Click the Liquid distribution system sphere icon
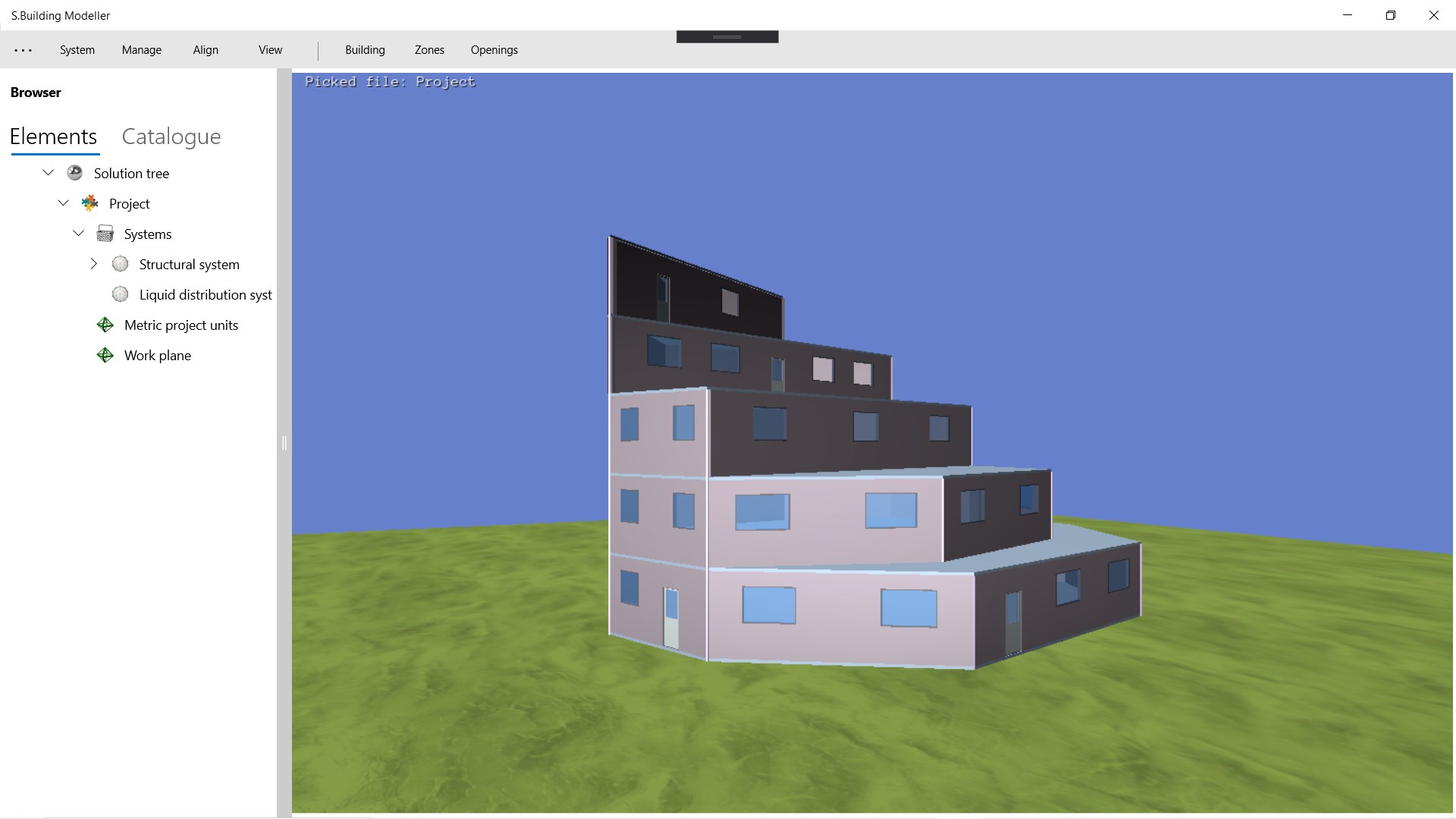 point(120,294)
